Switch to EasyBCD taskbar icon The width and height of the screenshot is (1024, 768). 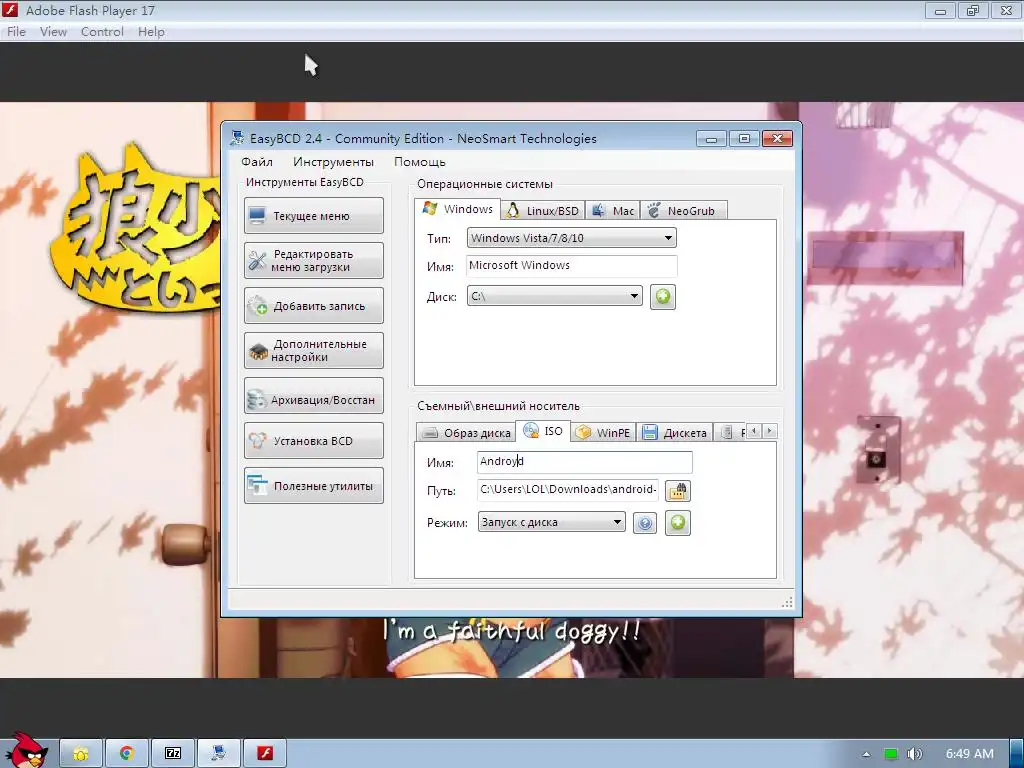tap(219, 754)
